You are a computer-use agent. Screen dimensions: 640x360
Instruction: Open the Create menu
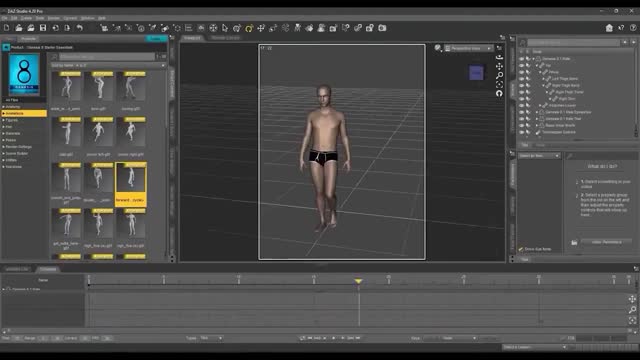coord(27,18)
